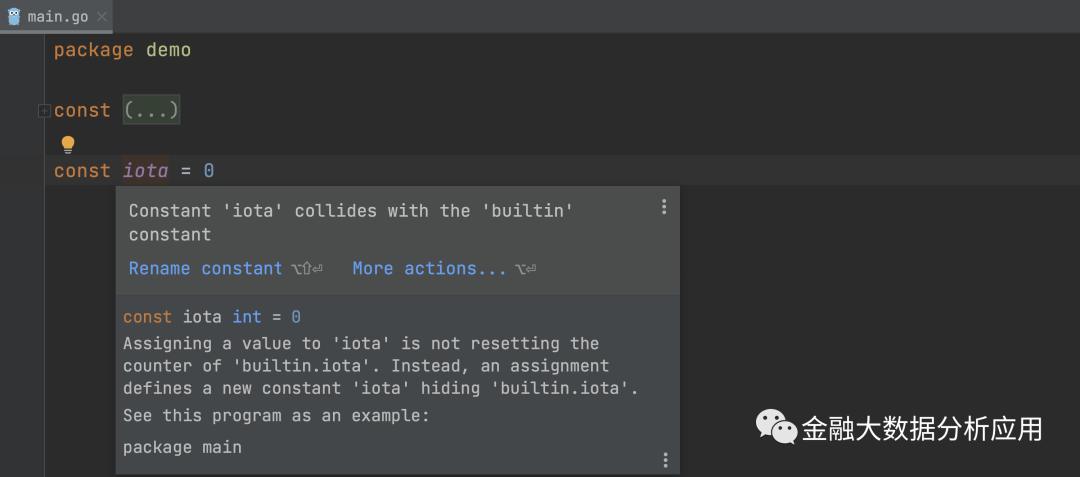Follow the int type link in documentation

(x=247, y=317)
